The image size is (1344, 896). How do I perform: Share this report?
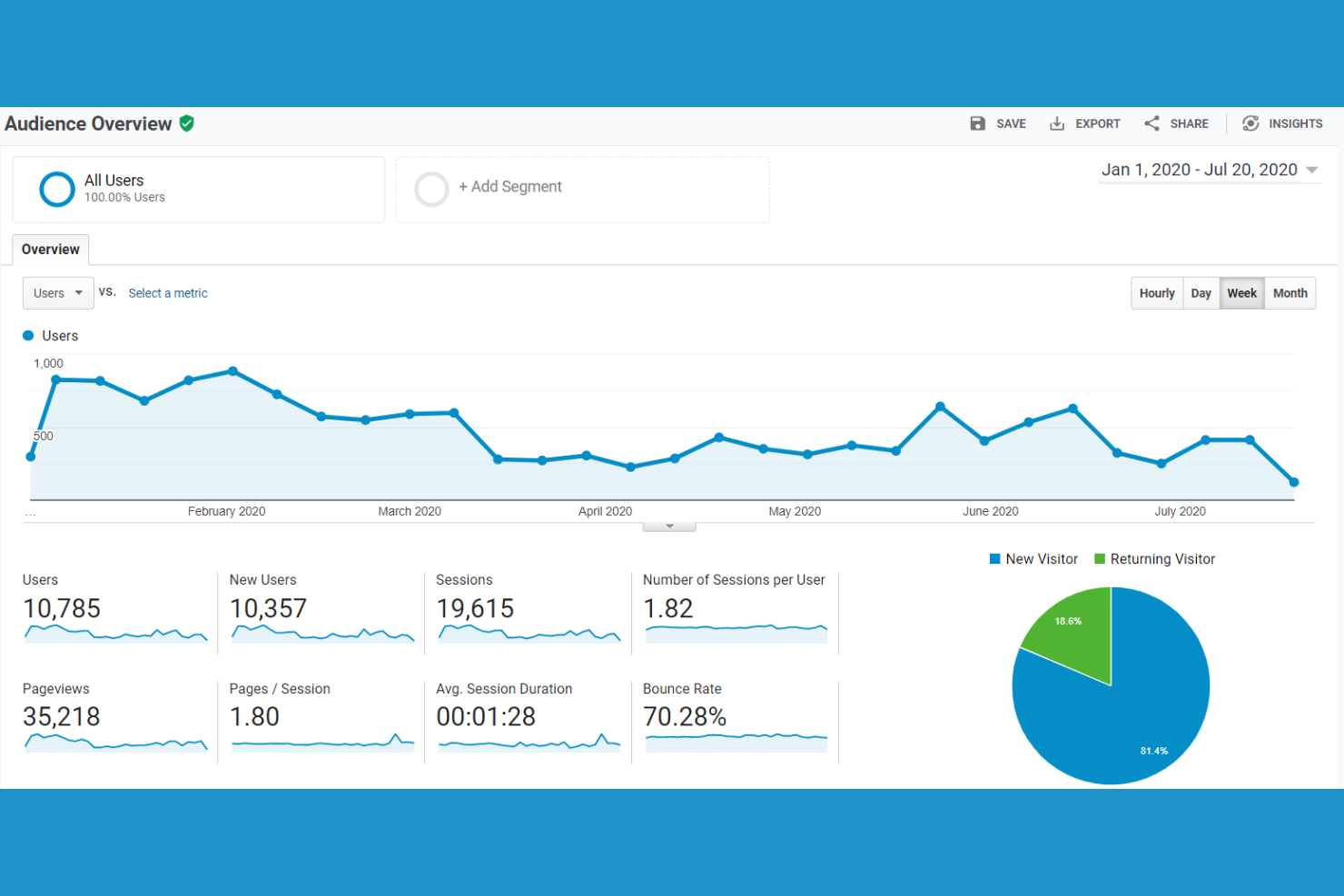(1177, 123)
